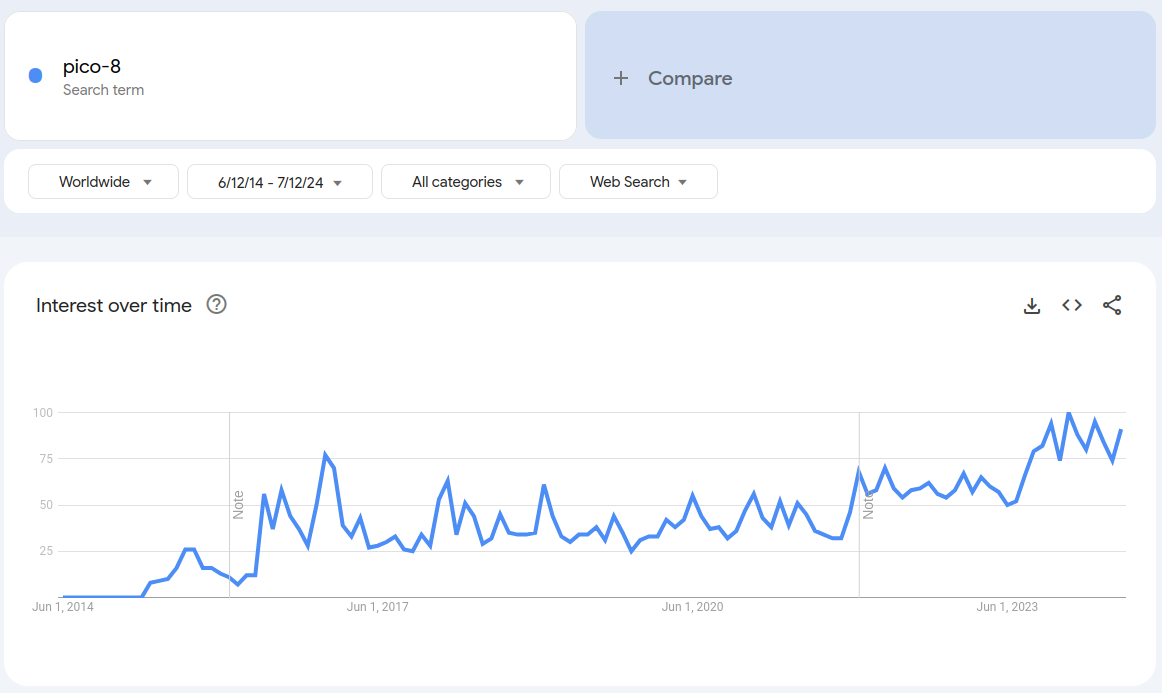Click the Jun 1, 2020 axis label
Viewport: 1162px width, 693px height.
(x=692, y=607)
